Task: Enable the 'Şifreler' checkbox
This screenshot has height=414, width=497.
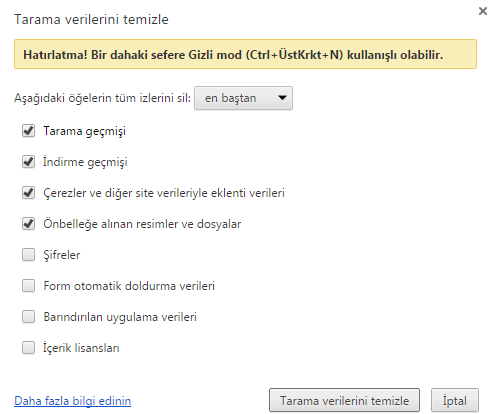Action: [x=28, y=255]
